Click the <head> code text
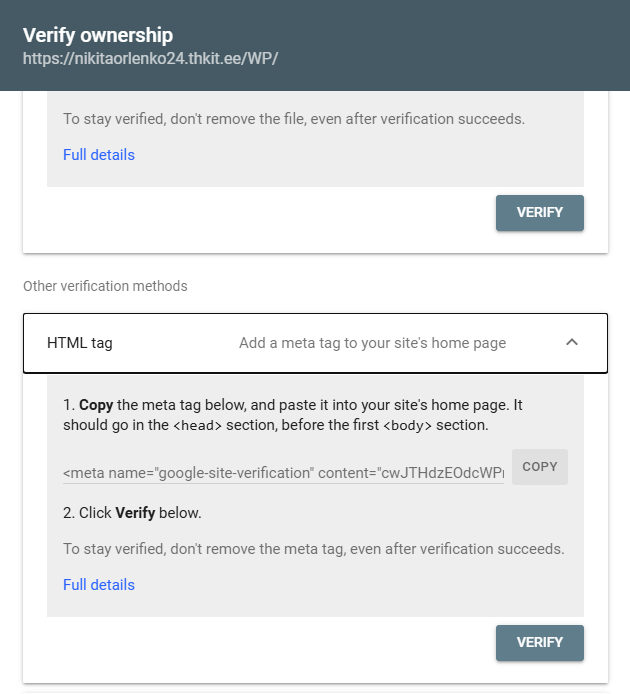 click(199, 425)
